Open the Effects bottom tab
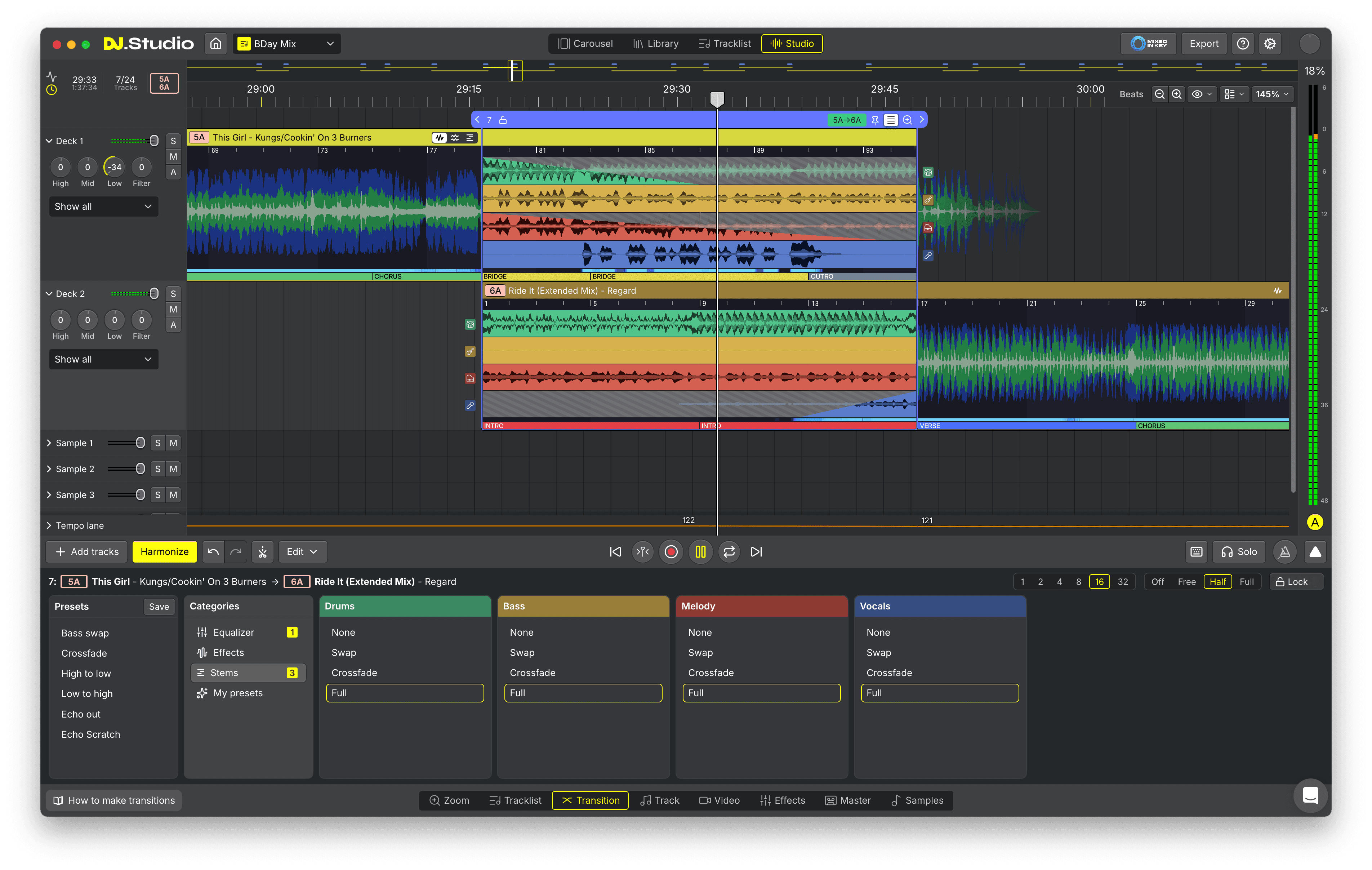 coord(782,800)
